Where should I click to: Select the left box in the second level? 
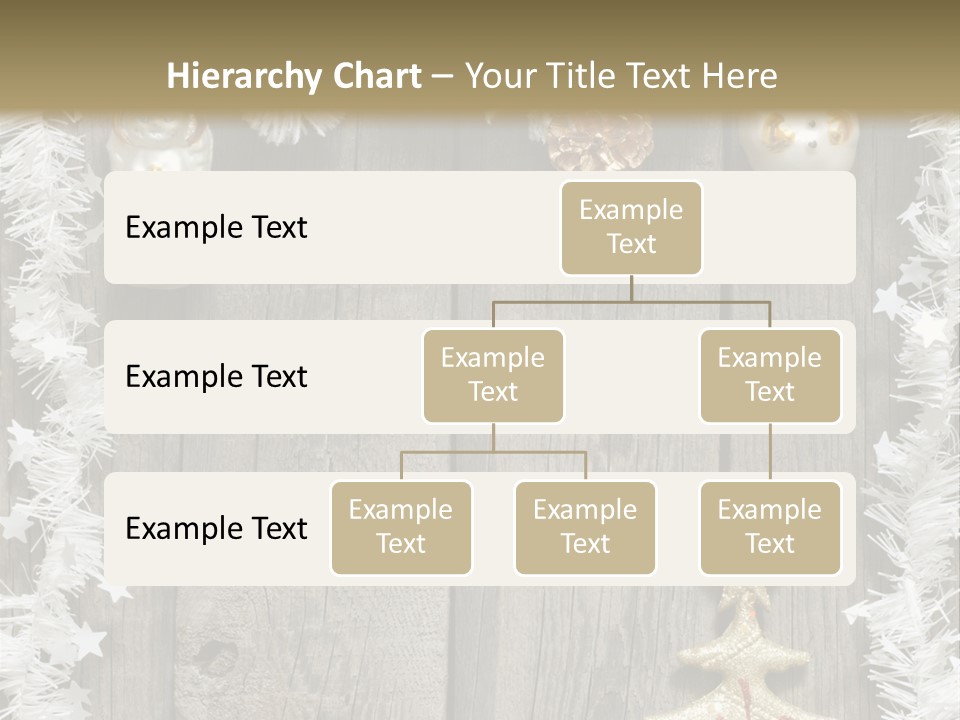(x=493, y=375)
